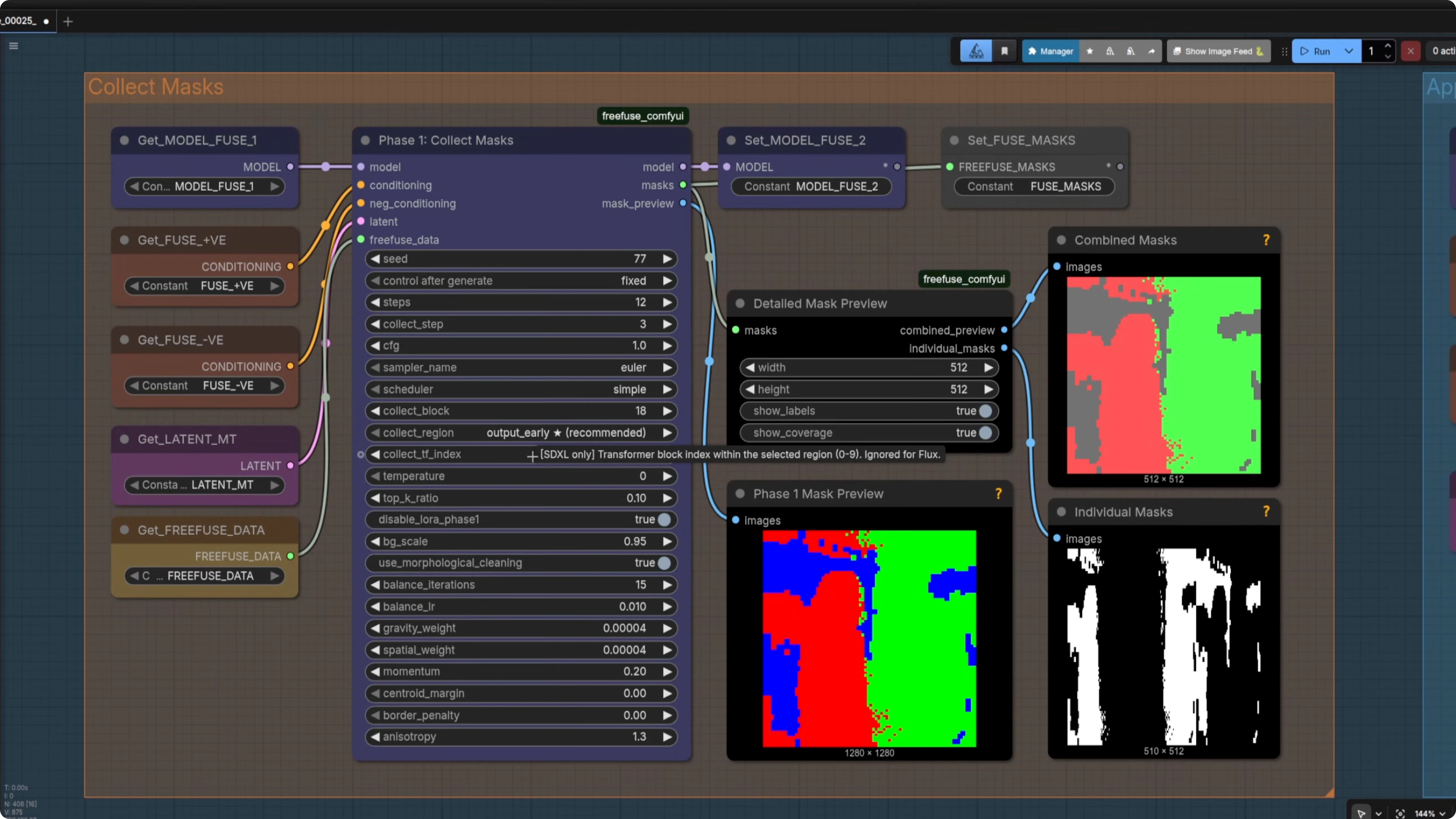1456x819 pixels.
Task: Toggle show_labels in Detailed Mask Preview
Action: (x=985, y=411)
